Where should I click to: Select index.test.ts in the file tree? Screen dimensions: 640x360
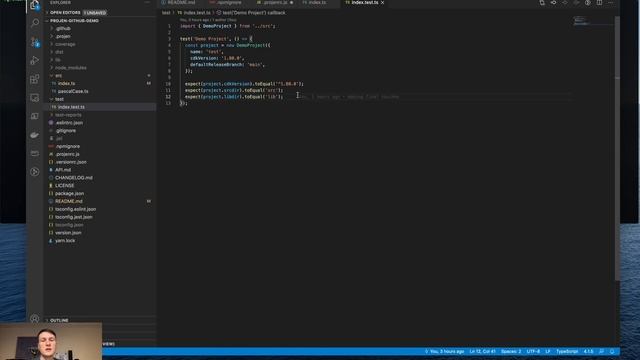point(71,107)
